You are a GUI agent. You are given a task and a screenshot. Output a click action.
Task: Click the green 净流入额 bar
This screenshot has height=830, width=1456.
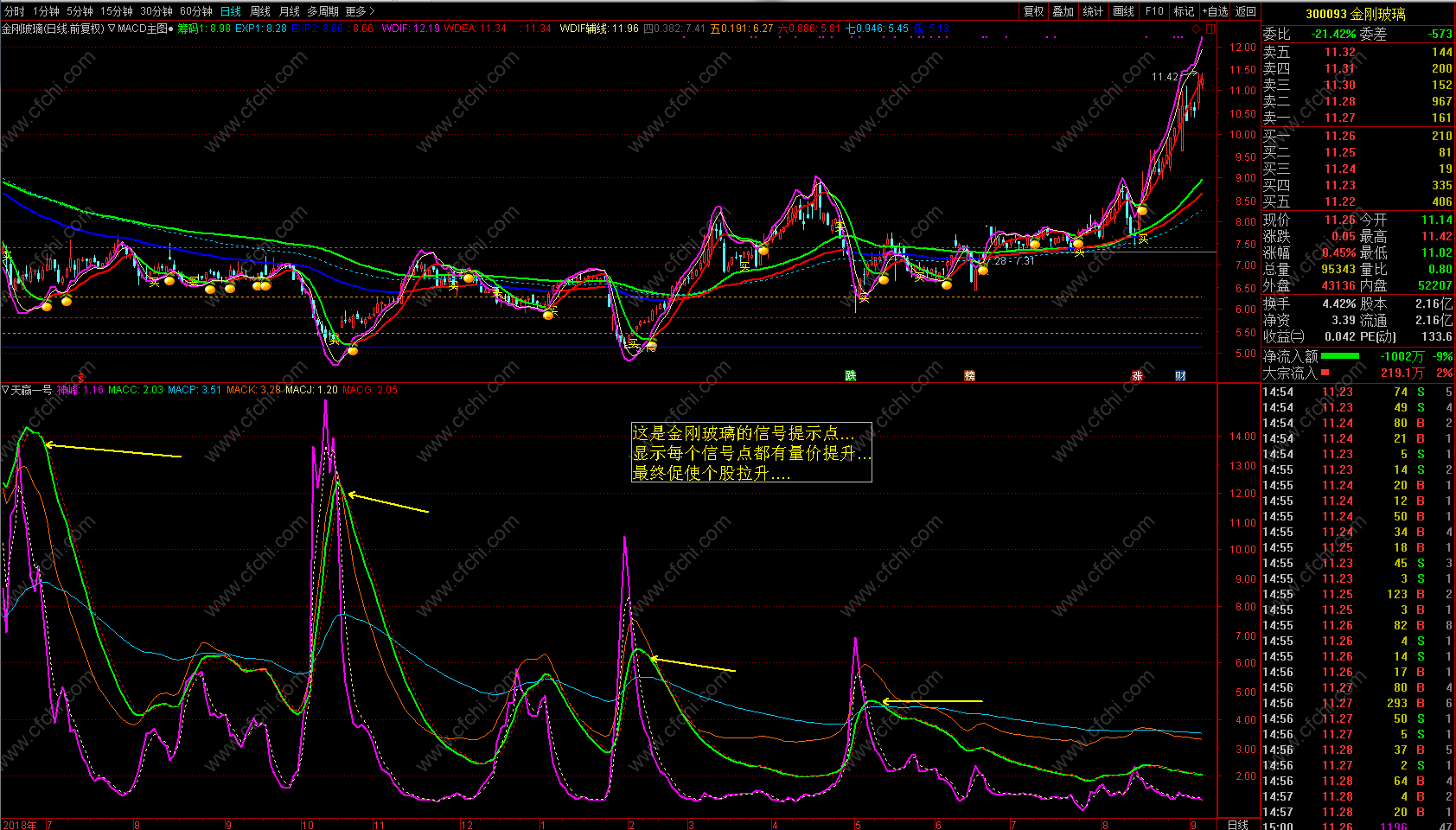pyautogui.click(x=1340, y=356)
